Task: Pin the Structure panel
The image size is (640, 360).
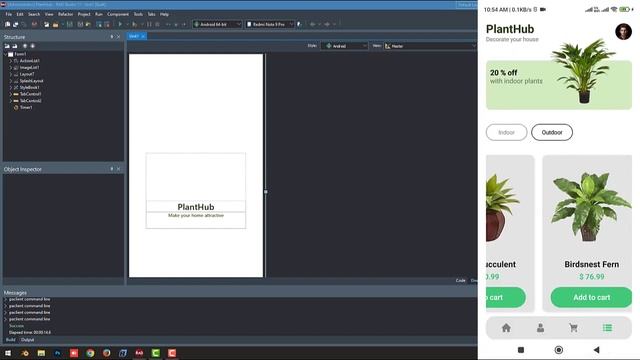Action: click(x=112, y=37)
